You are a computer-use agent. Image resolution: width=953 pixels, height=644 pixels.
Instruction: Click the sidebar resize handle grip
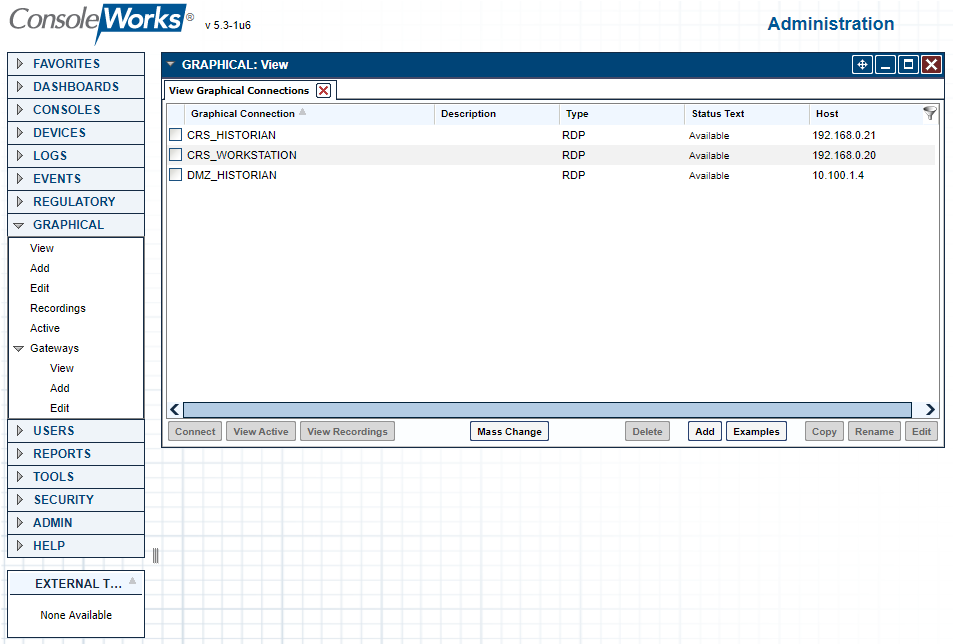pos(155,555)
